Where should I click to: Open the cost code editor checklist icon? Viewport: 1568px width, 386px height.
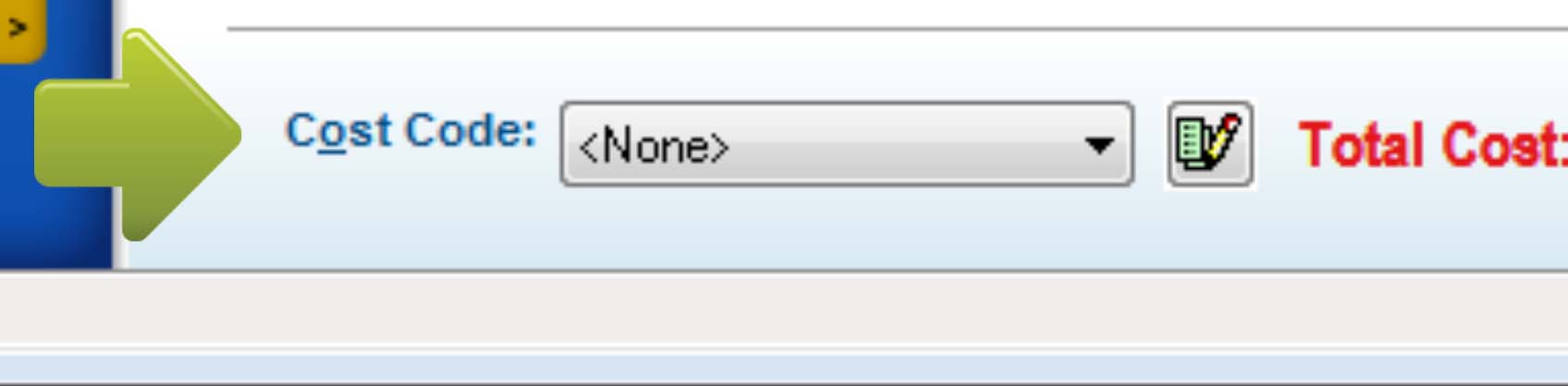pyautogui.click(x=1209, y=144)
